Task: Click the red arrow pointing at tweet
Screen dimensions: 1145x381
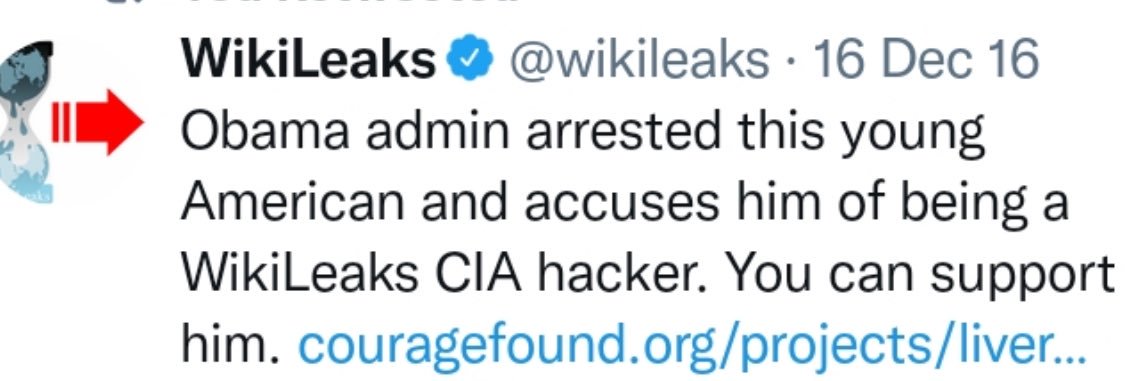Action: 109,122
